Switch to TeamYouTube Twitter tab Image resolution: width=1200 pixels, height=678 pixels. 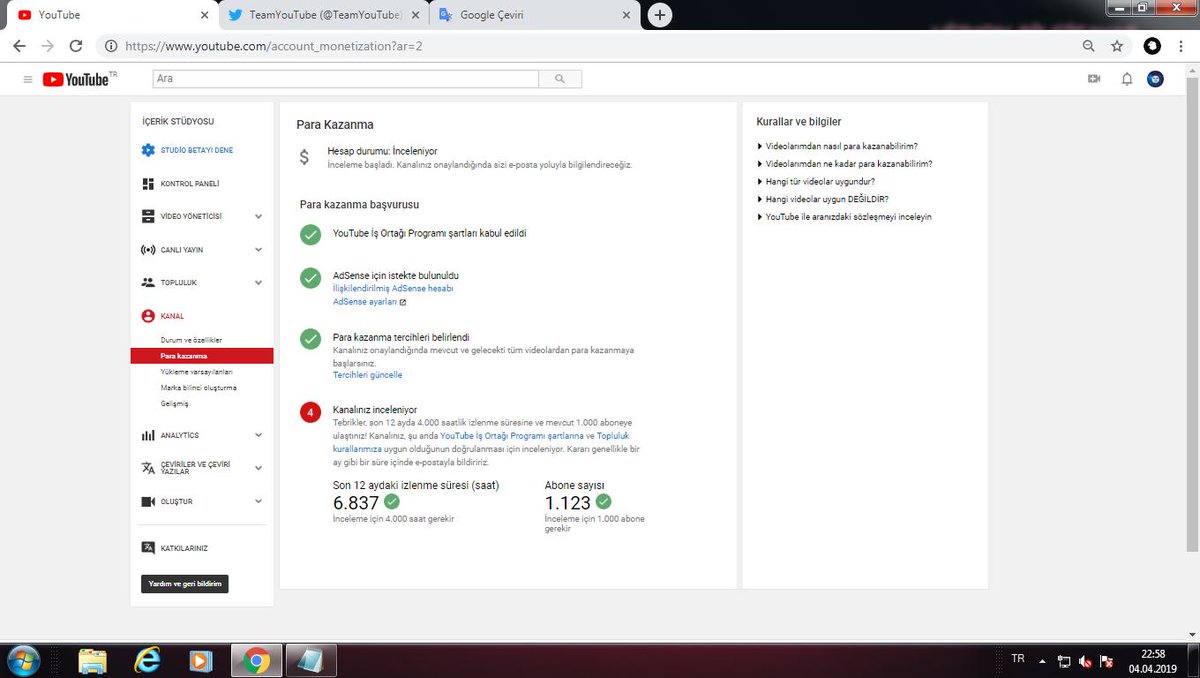(322, 15)
